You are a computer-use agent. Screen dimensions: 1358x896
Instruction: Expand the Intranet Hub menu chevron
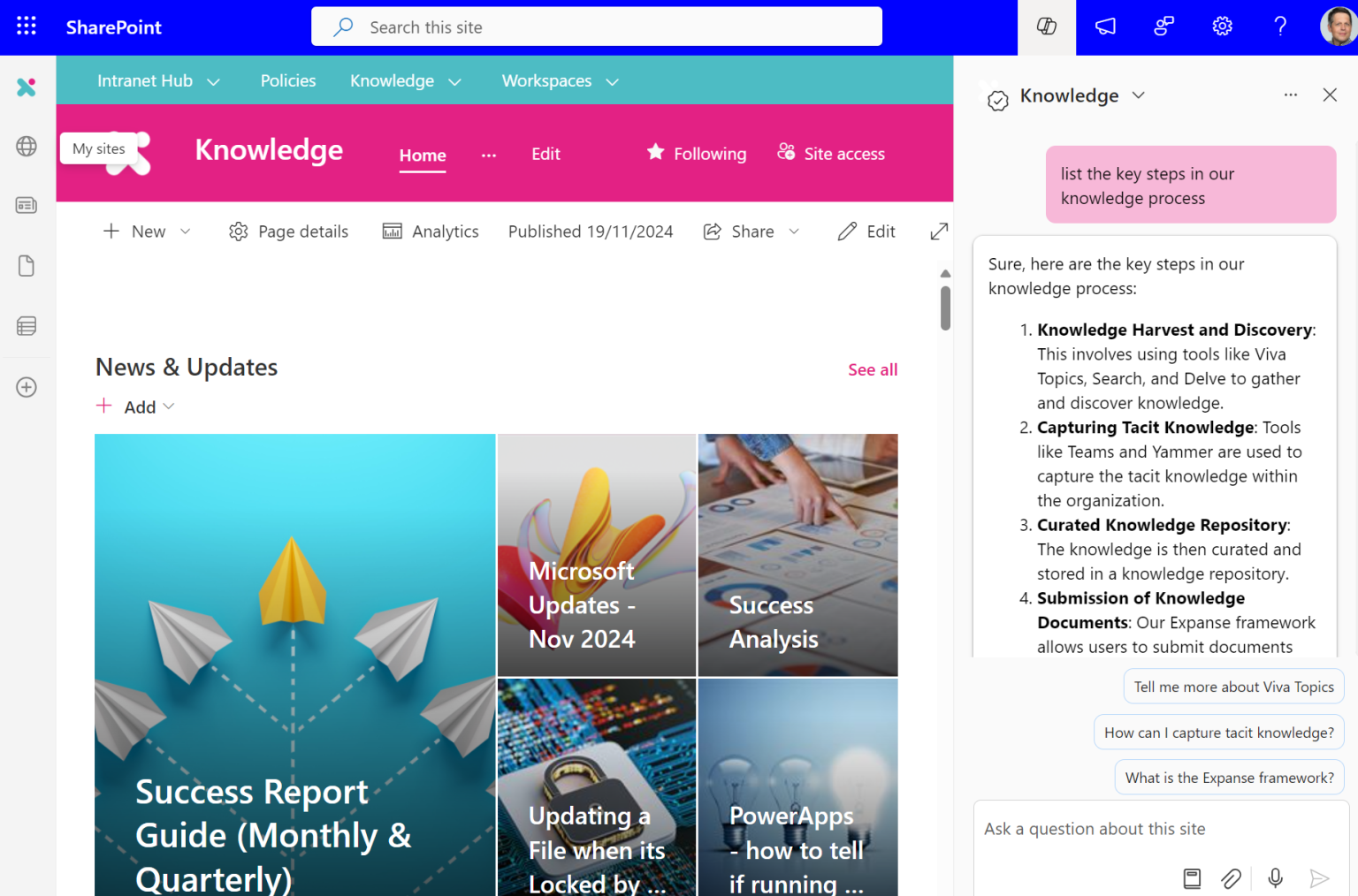tap(213, 82)
